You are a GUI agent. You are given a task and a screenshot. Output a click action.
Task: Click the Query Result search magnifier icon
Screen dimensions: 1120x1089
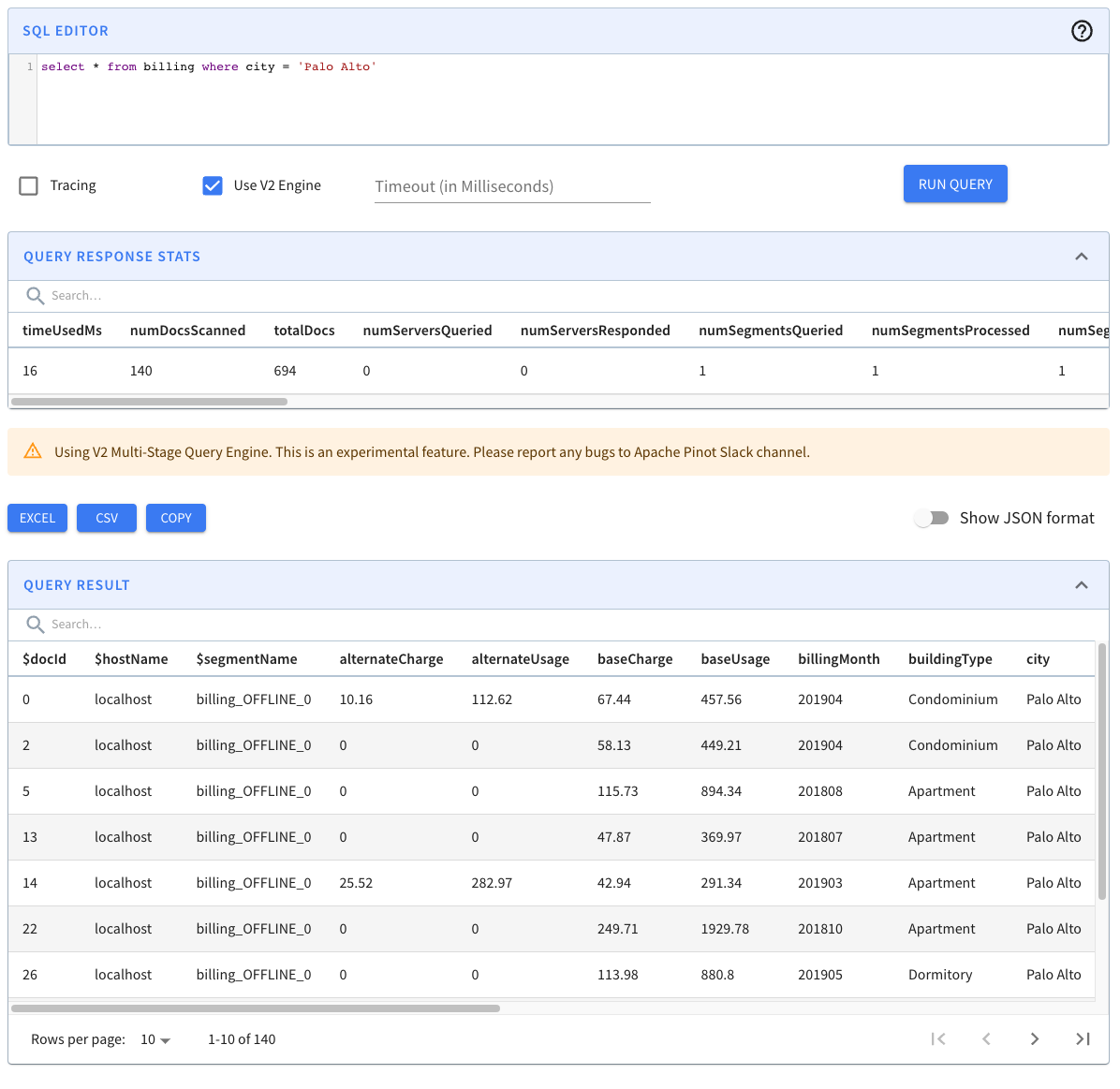click(x=35, y=625)
